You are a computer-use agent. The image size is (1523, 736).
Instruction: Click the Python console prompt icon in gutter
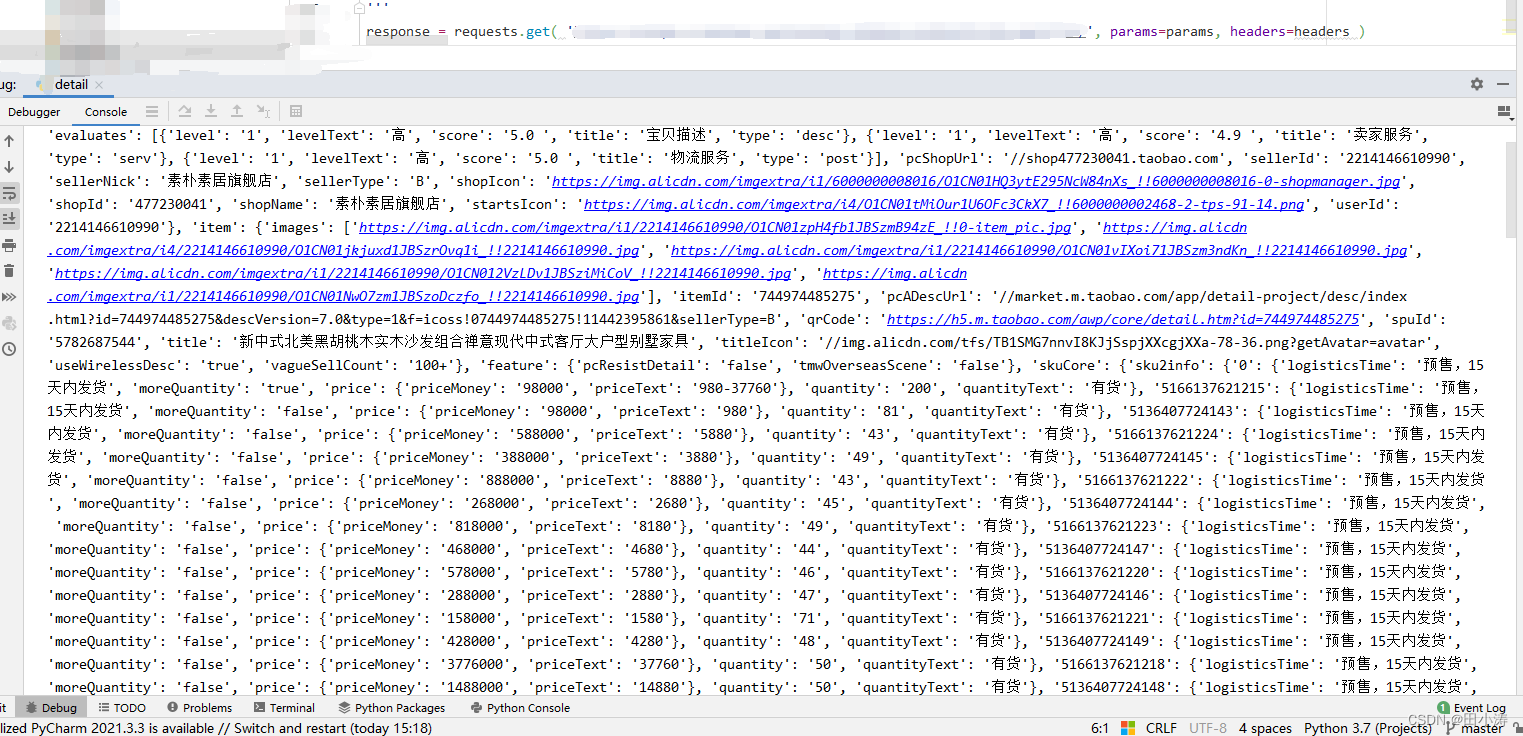click(x=9, y=323)
